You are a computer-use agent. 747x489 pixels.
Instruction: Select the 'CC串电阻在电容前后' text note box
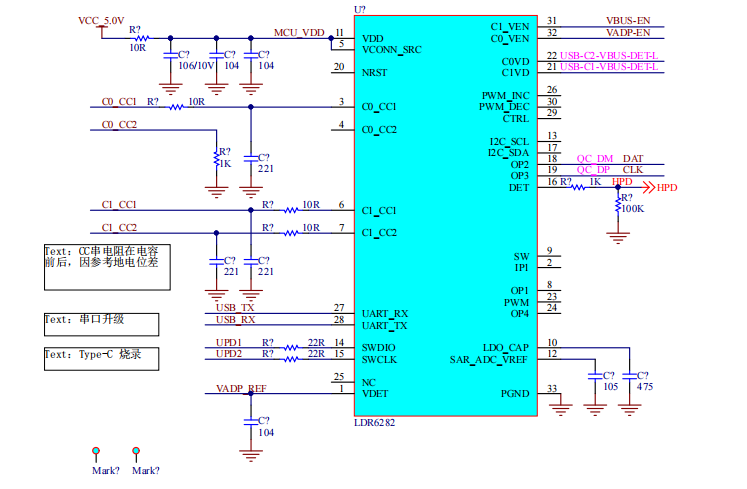(x=107, y=267)
